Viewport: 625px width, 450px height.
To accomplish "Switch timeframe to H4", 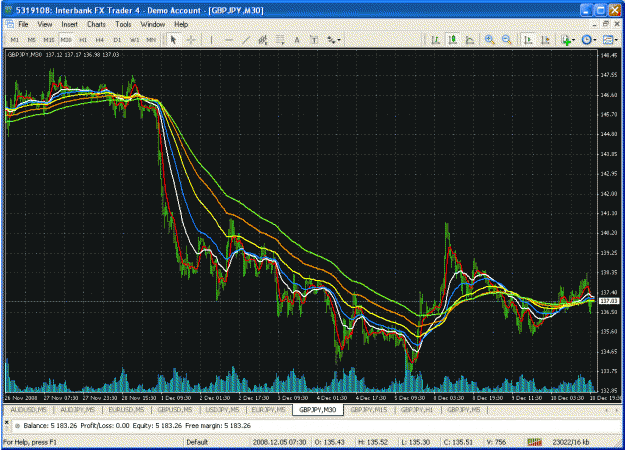I will tap(100, 40).
